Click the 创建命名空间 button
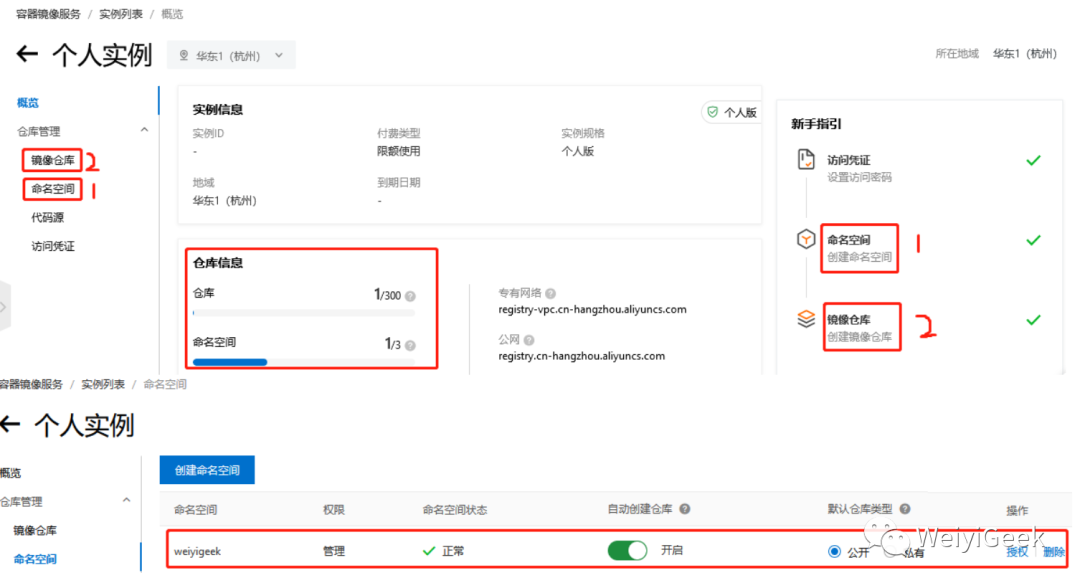The width and height of the screenshot is (1080, 588). point(207,470)
